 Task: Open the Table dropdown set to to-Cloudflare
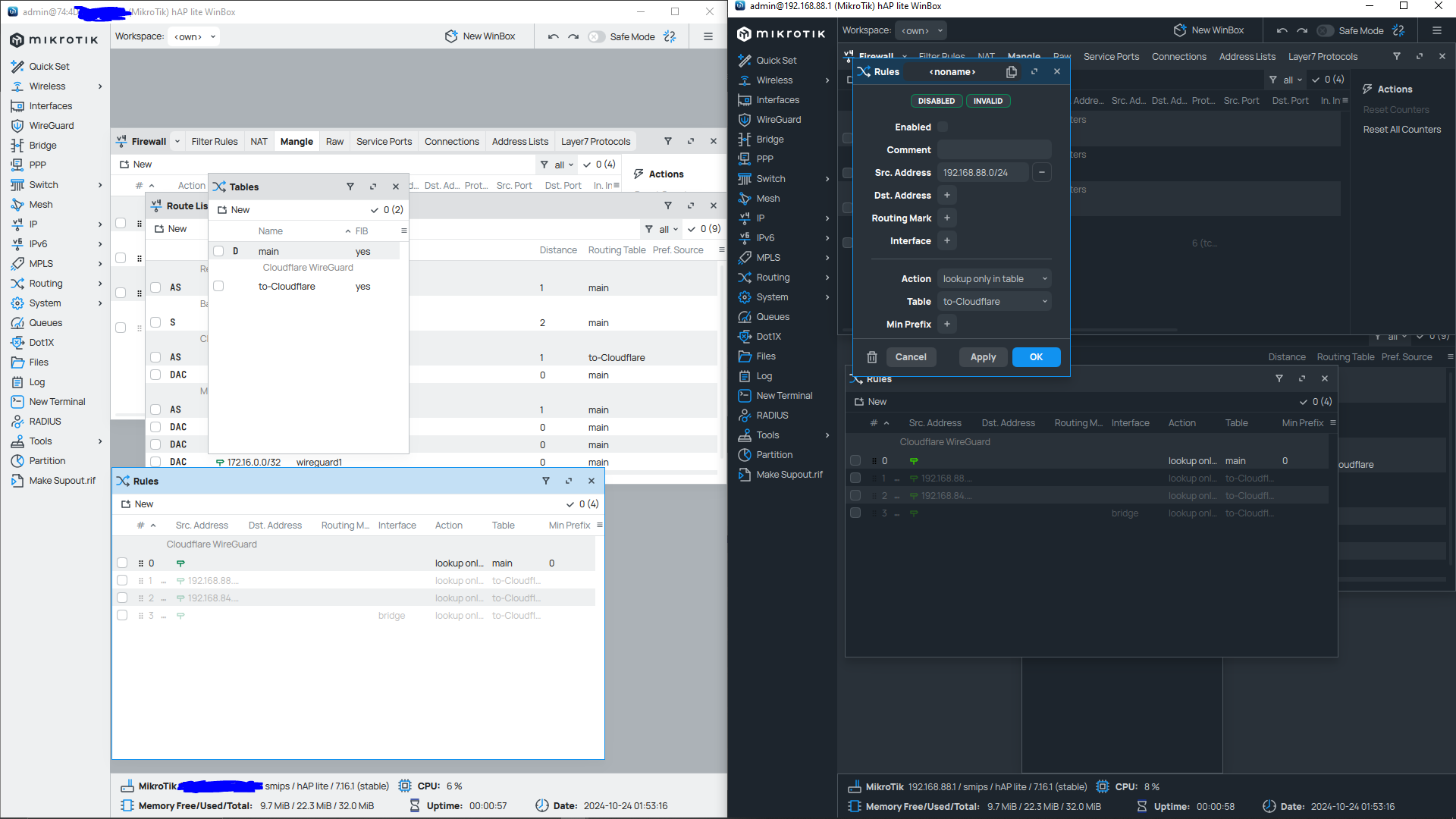pos(993,301)
